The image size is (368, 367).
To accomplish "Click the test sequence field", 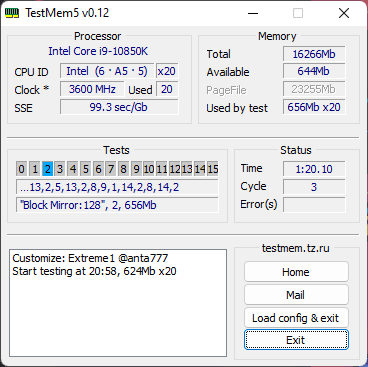I will pyautogui.click(x=117, y=187).
